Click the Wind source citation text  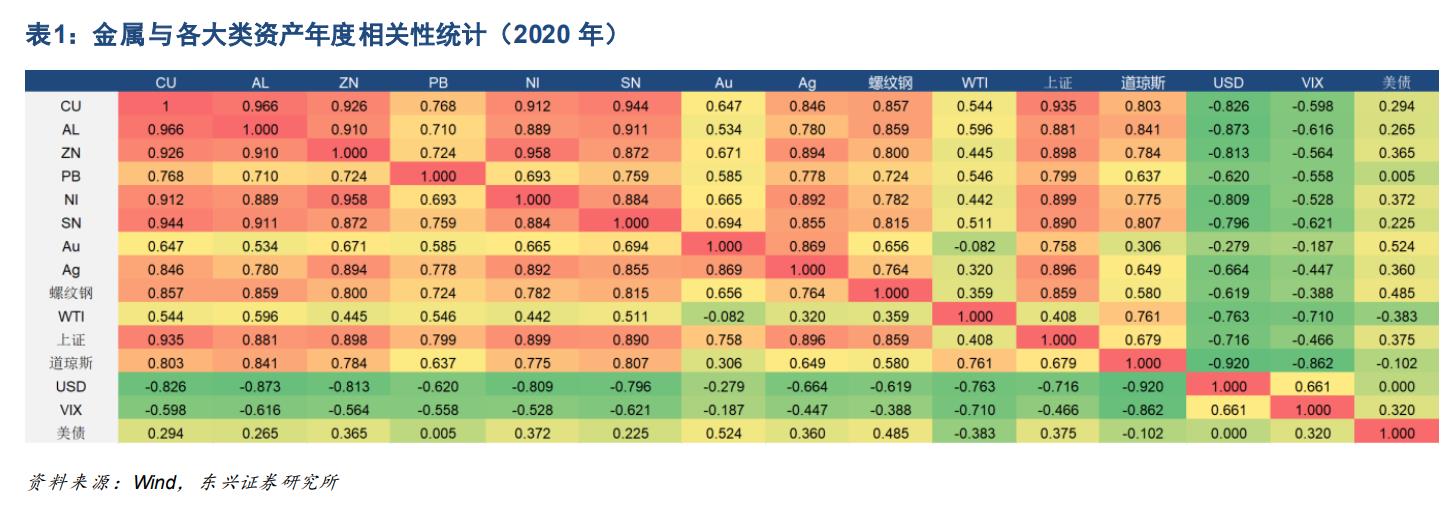pyautogui.click(x=182, y=483)
